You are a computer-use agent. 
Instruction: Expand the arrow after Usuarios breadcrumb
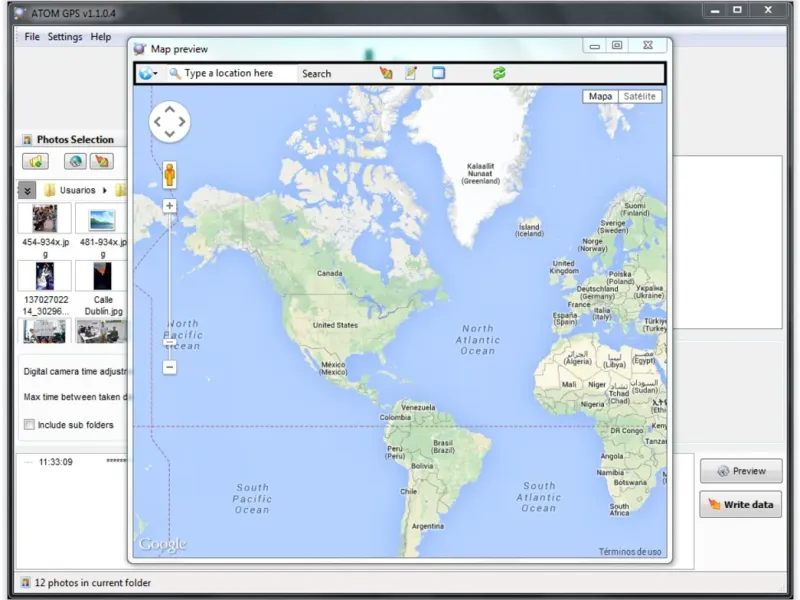click(105, 190)
